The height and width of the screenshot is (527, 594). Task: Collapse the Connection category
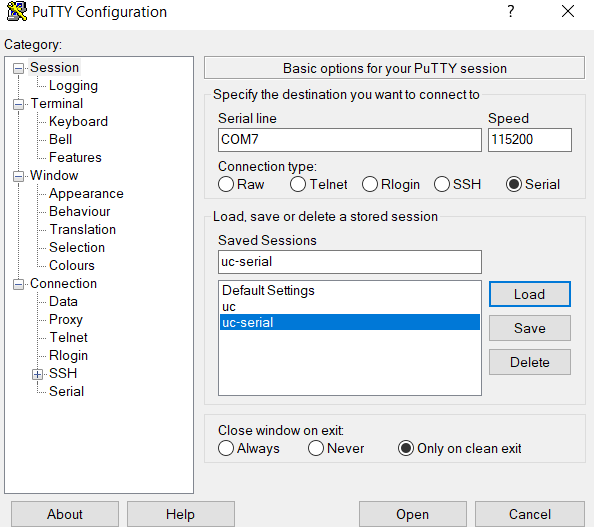click(18, 284)
